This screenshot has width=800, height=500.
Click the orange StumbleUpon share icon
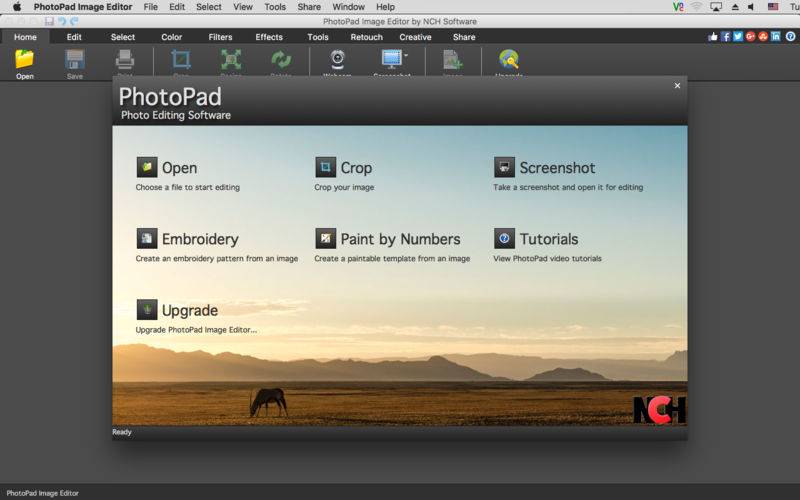763,36
